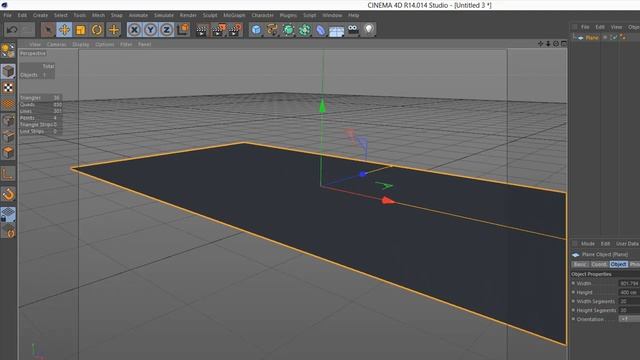
Task: Open the Camera objects palette
Action: point(353,29)
